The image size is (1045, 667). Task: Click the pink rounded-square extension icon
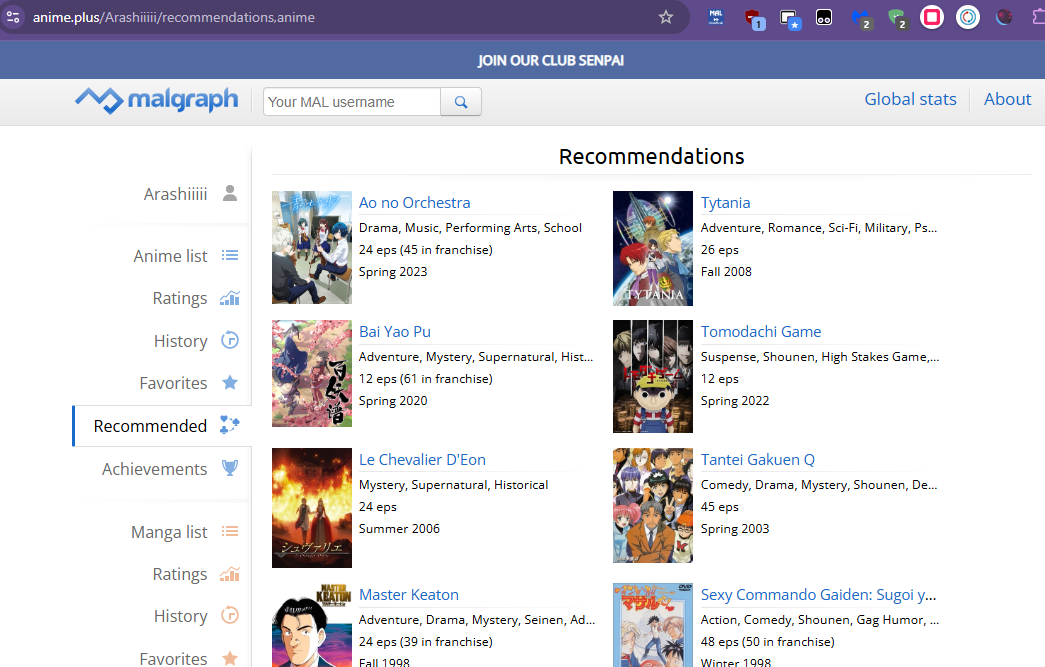pyautogui.click(x=932, y=17)
